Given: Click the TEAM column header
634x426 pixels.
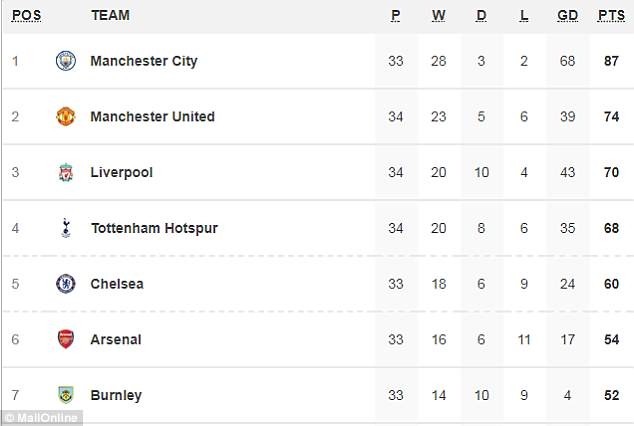Looking at the screenshot, I should point(110,16).
